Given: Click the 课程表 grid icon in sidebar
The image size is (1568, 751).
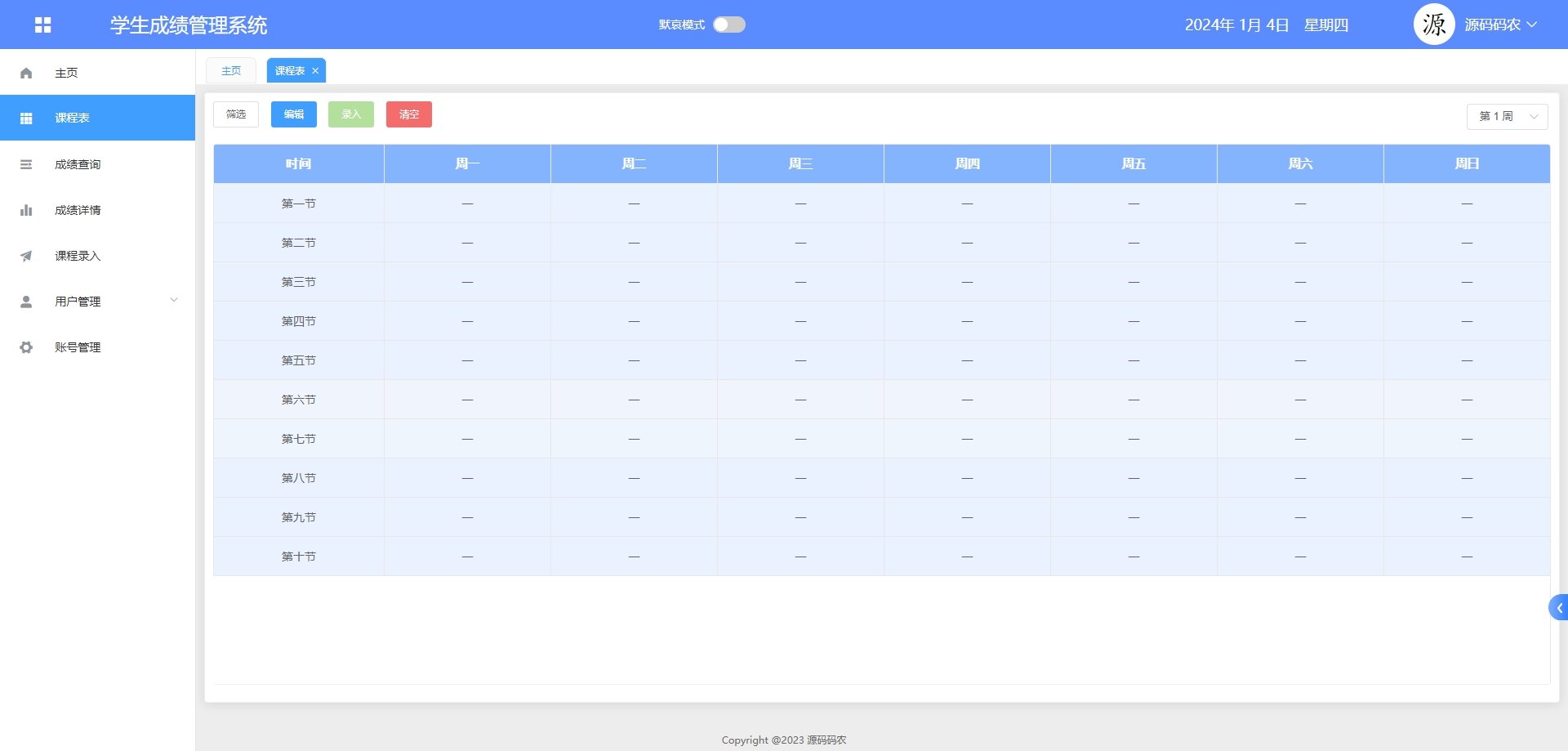Looking at the screenshot, I should point(26,118).
